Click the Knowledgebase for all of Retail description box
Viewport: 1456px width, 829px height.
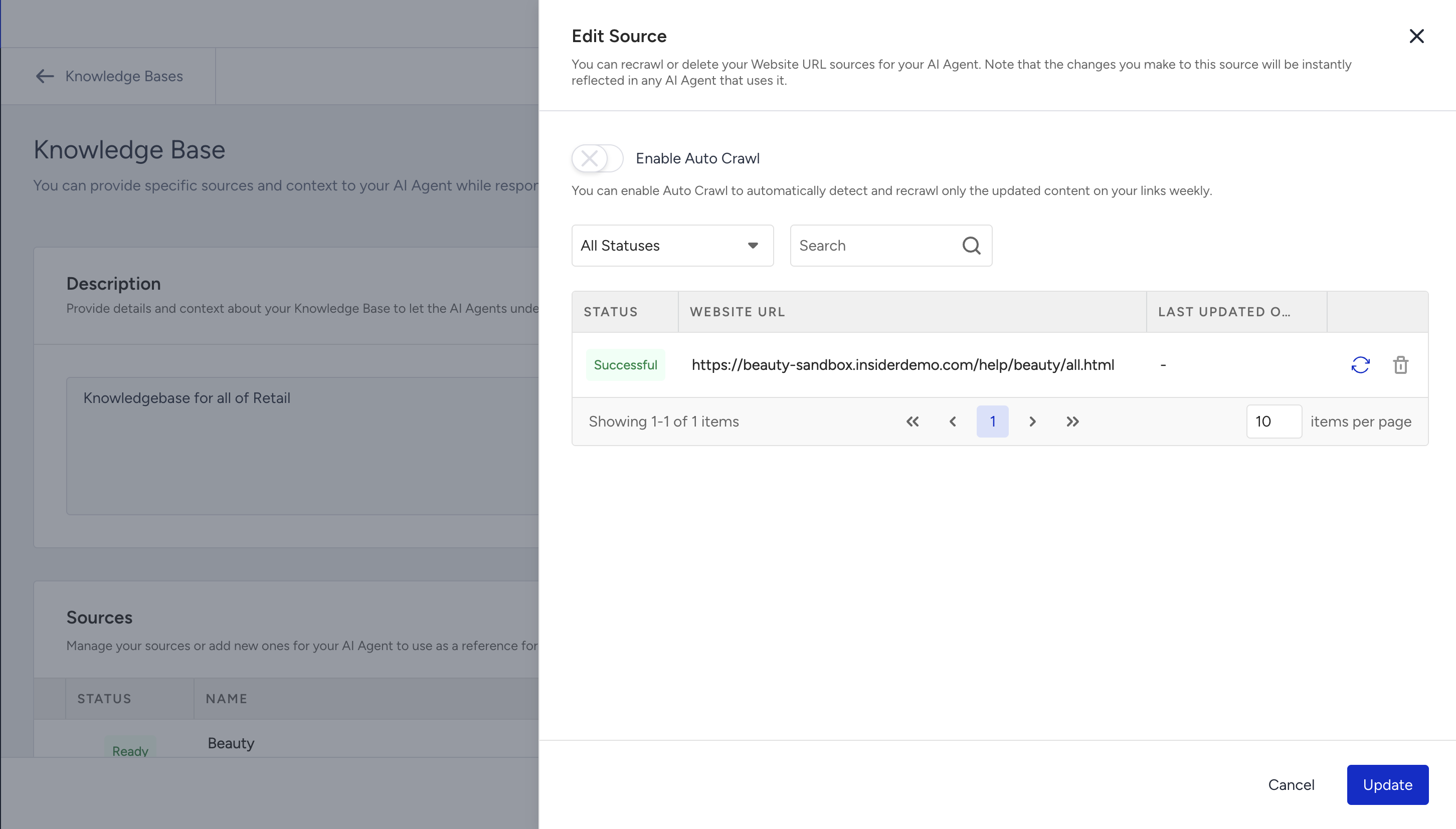[302, 446]
